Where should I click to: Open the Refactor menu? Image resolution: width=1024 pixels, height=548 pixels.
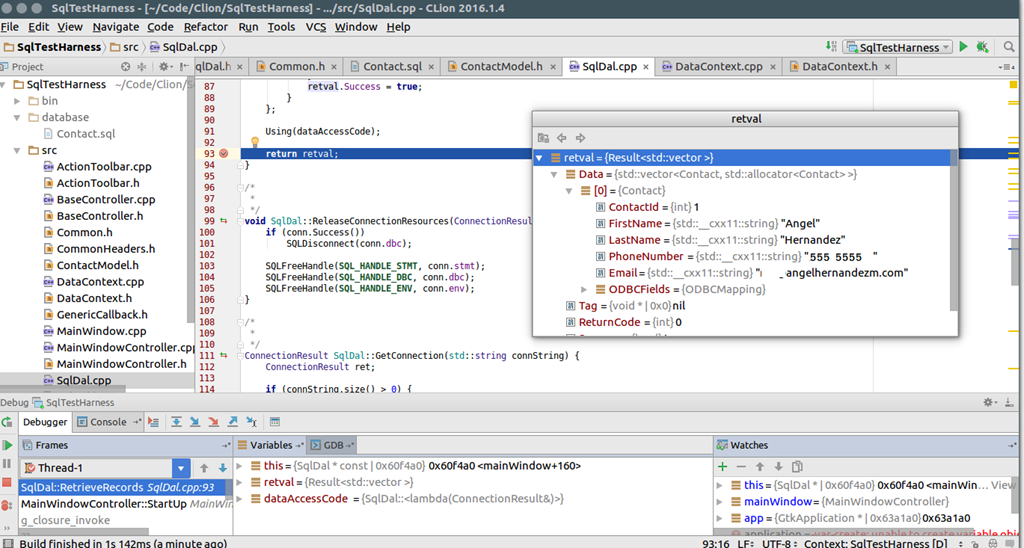(205, 27)
